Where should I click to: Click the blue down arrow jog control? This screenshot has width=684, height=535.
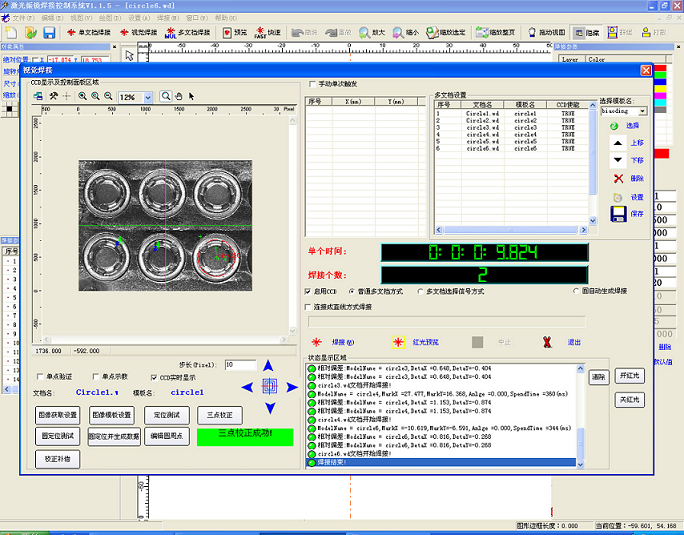[x=270, y=408]
